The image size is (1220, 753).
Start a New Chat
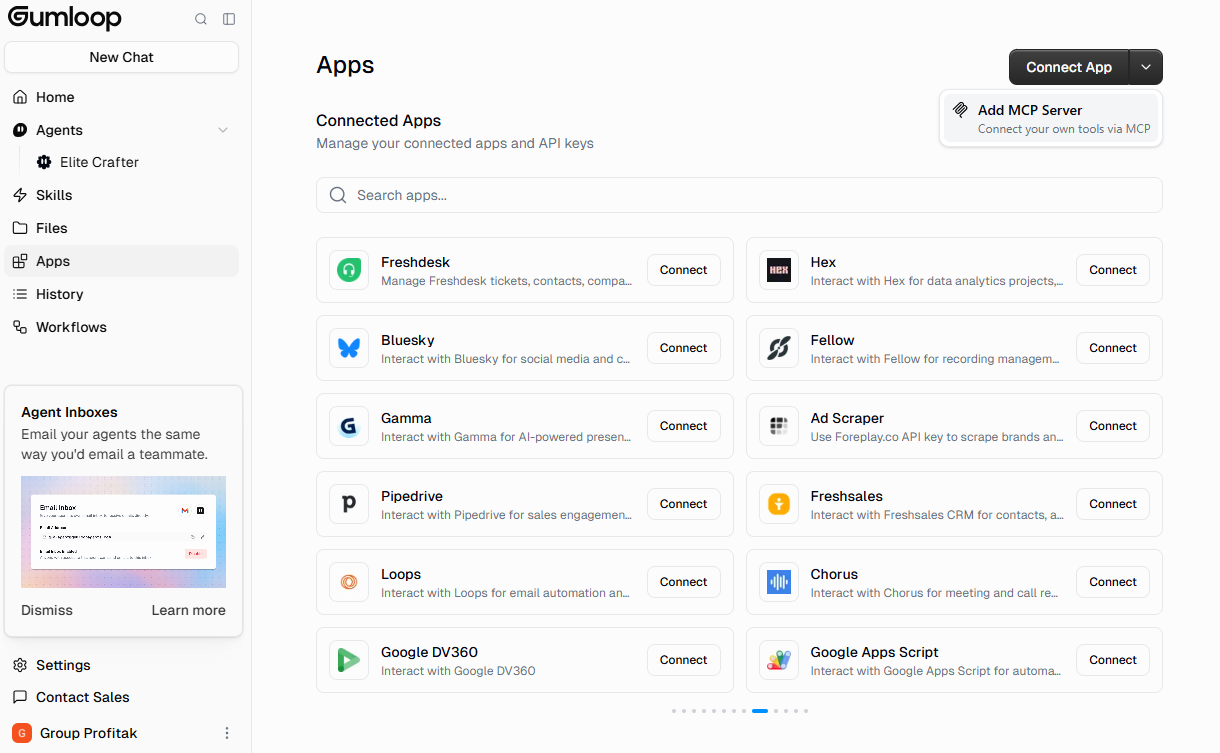[121, 57]
